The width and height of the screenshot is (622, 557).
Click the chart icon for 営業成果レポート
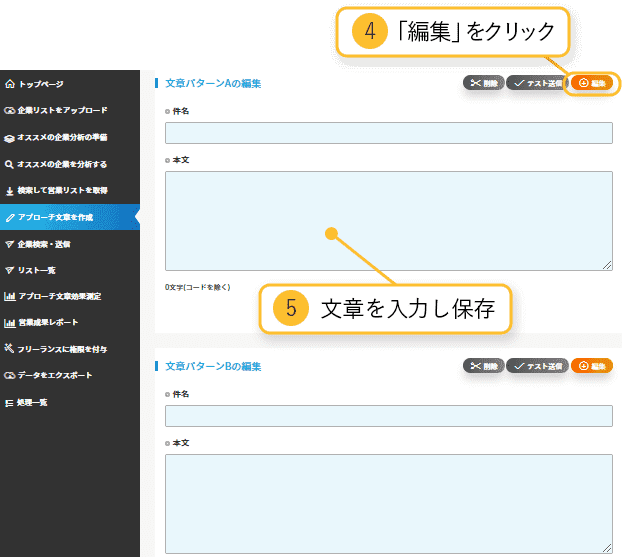(10, 323)
